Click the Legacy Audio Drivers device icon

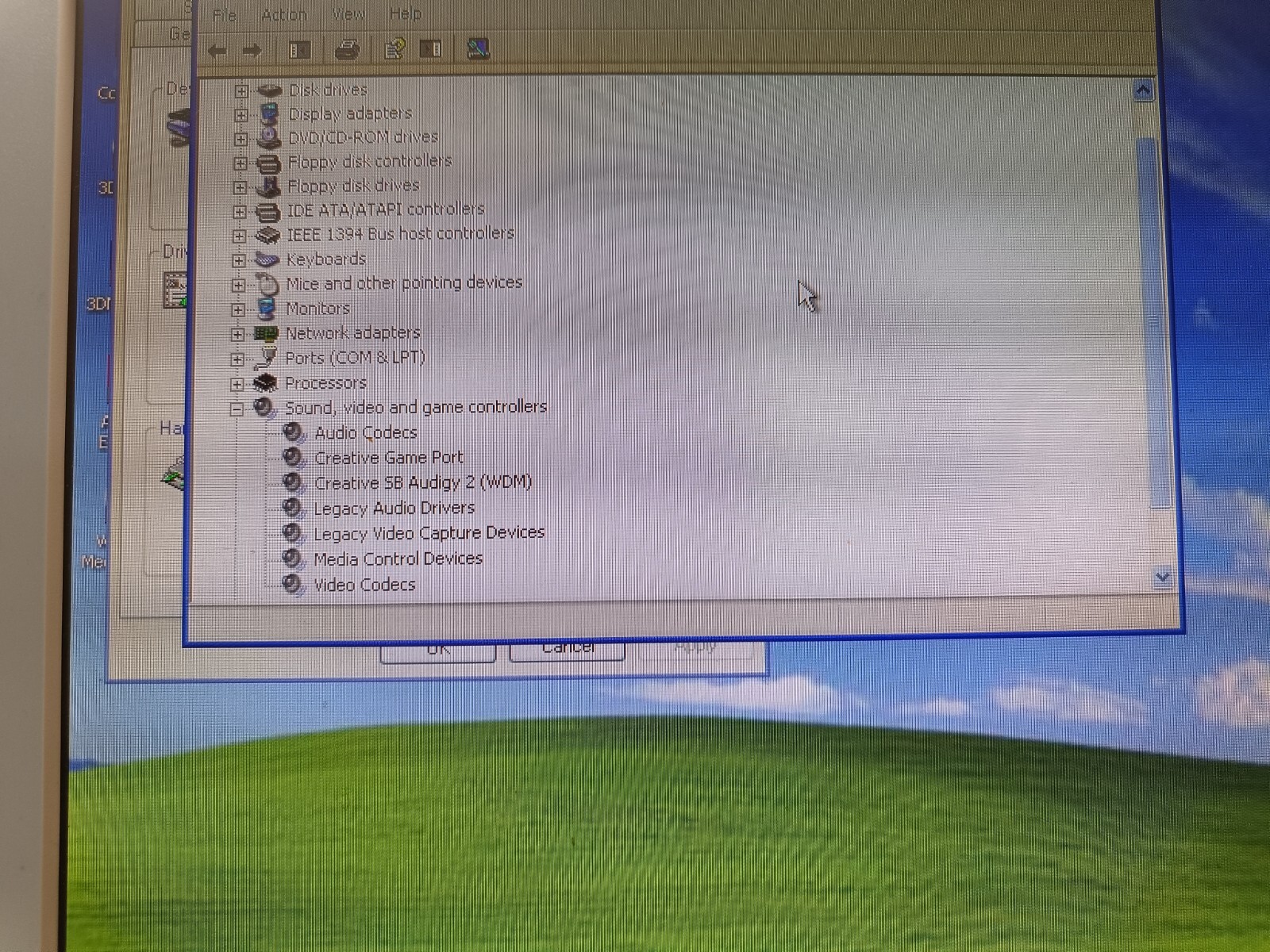click(x=293, y=509)
